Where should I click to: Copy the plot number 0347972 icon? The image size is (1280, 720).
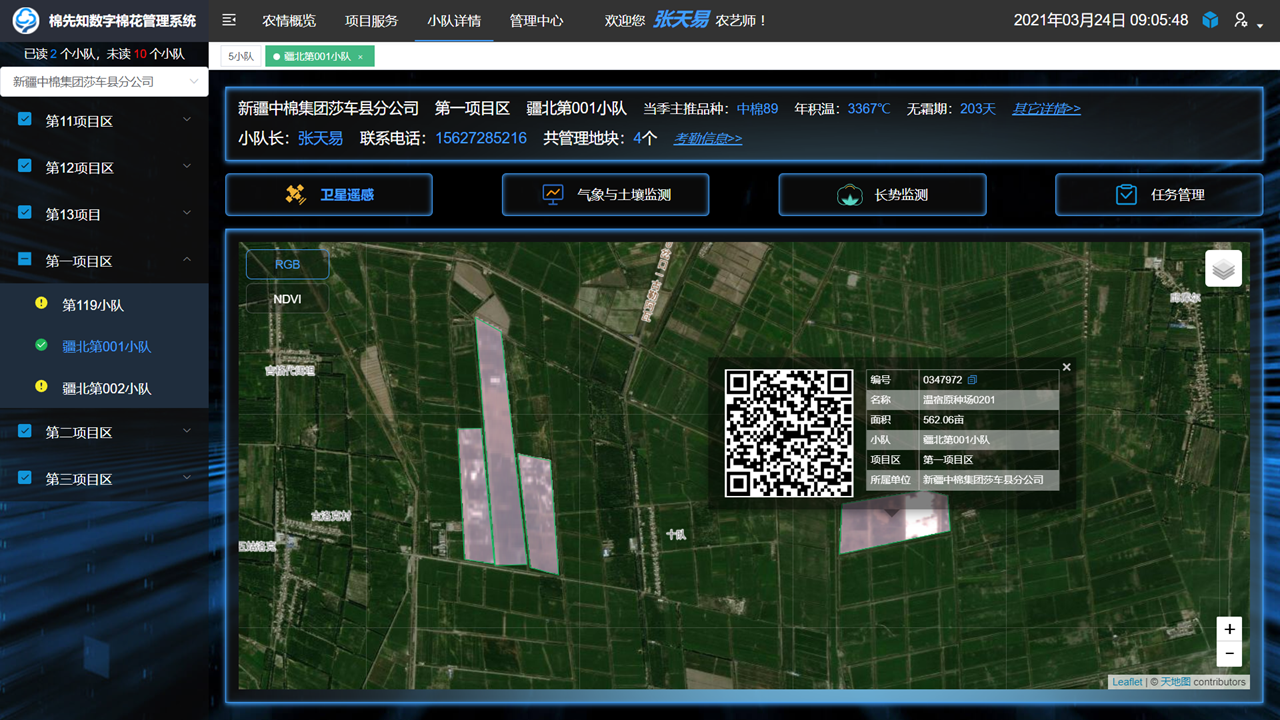tap(973, 380)
